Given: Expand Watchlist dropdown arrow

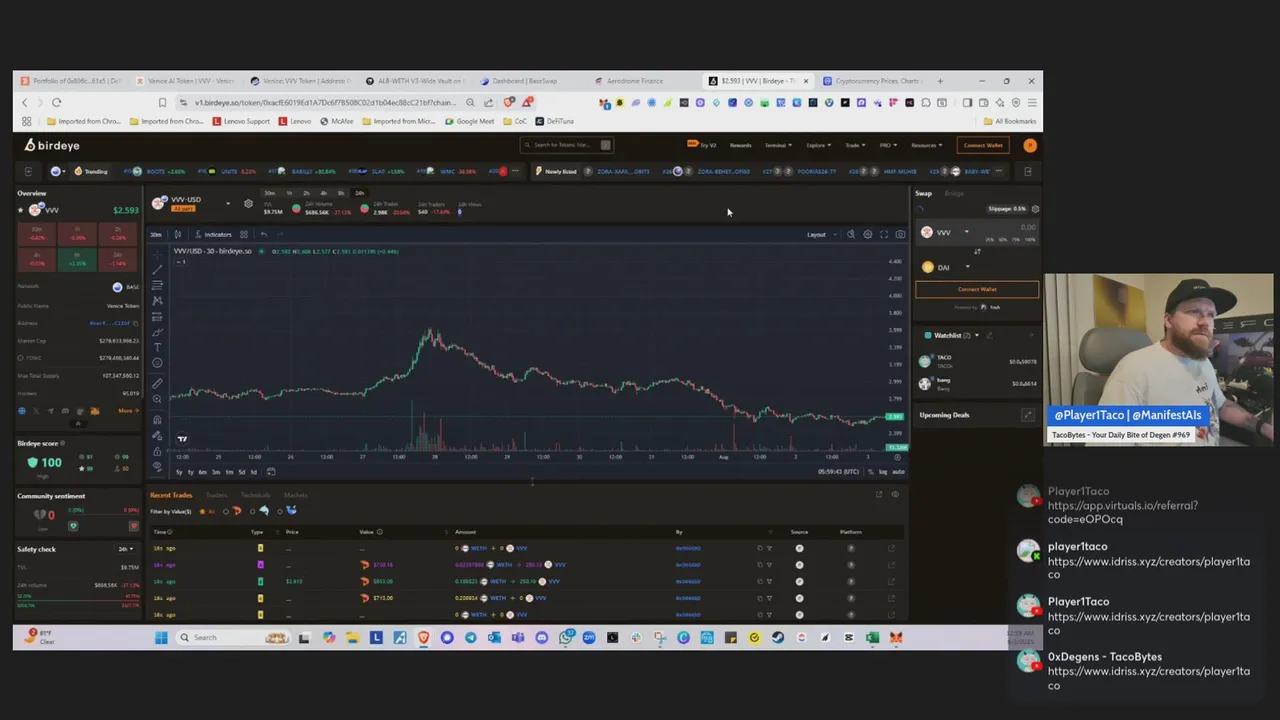Looking at the screenshot, I should click(977, 335).
